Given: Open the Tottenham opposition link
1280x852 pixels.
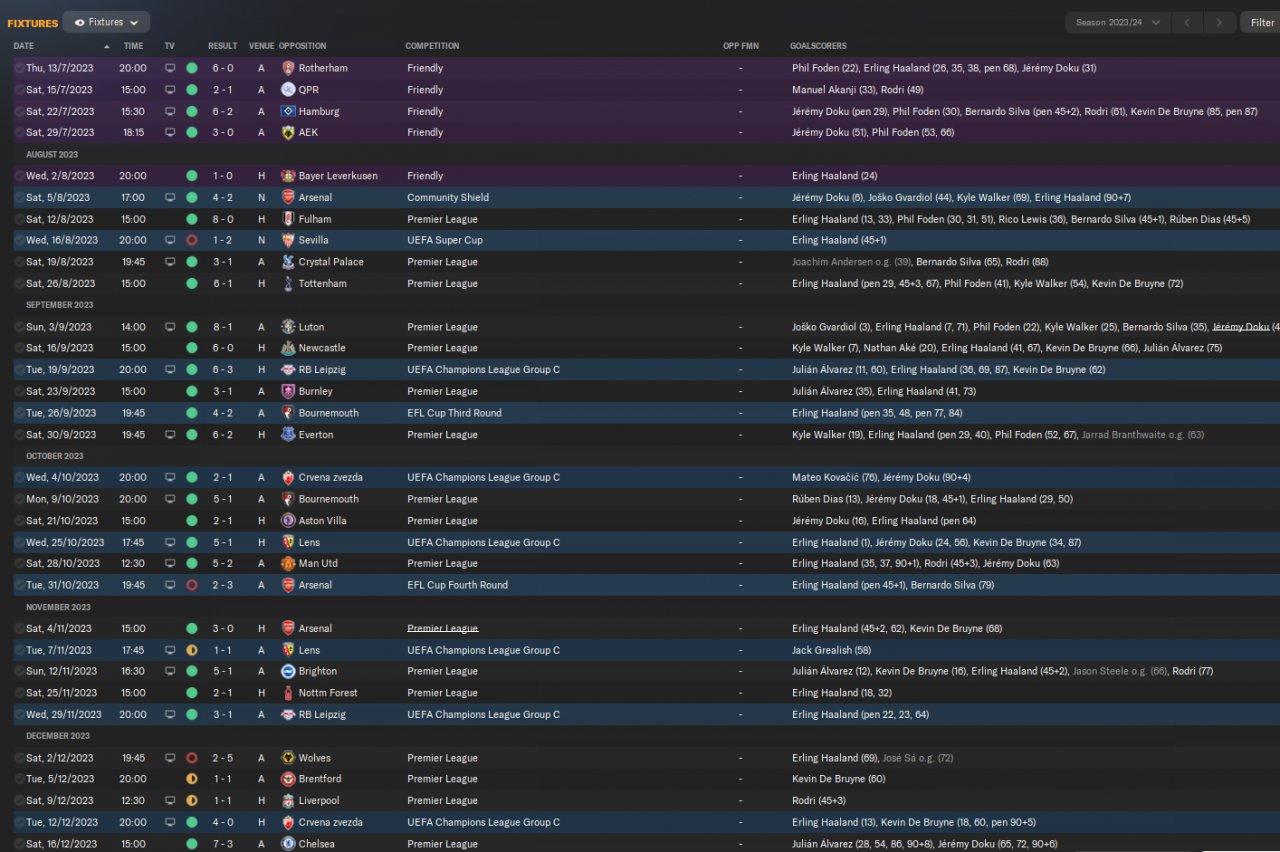Looking at the screenshot, I should click(322, 284).
